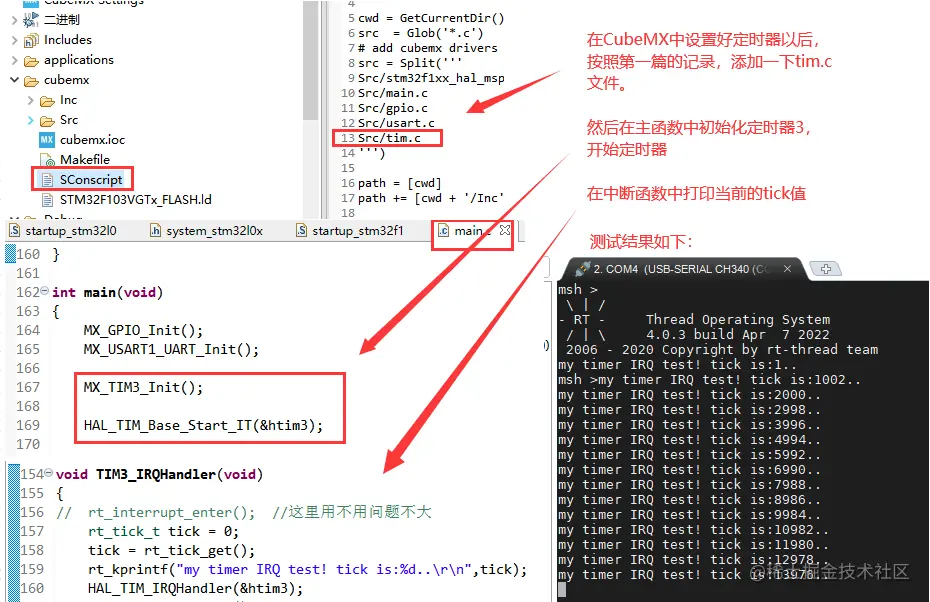Click the system_stm32l0x header file icon
This screenshot has height=602, width=930.
click(155, 231)
